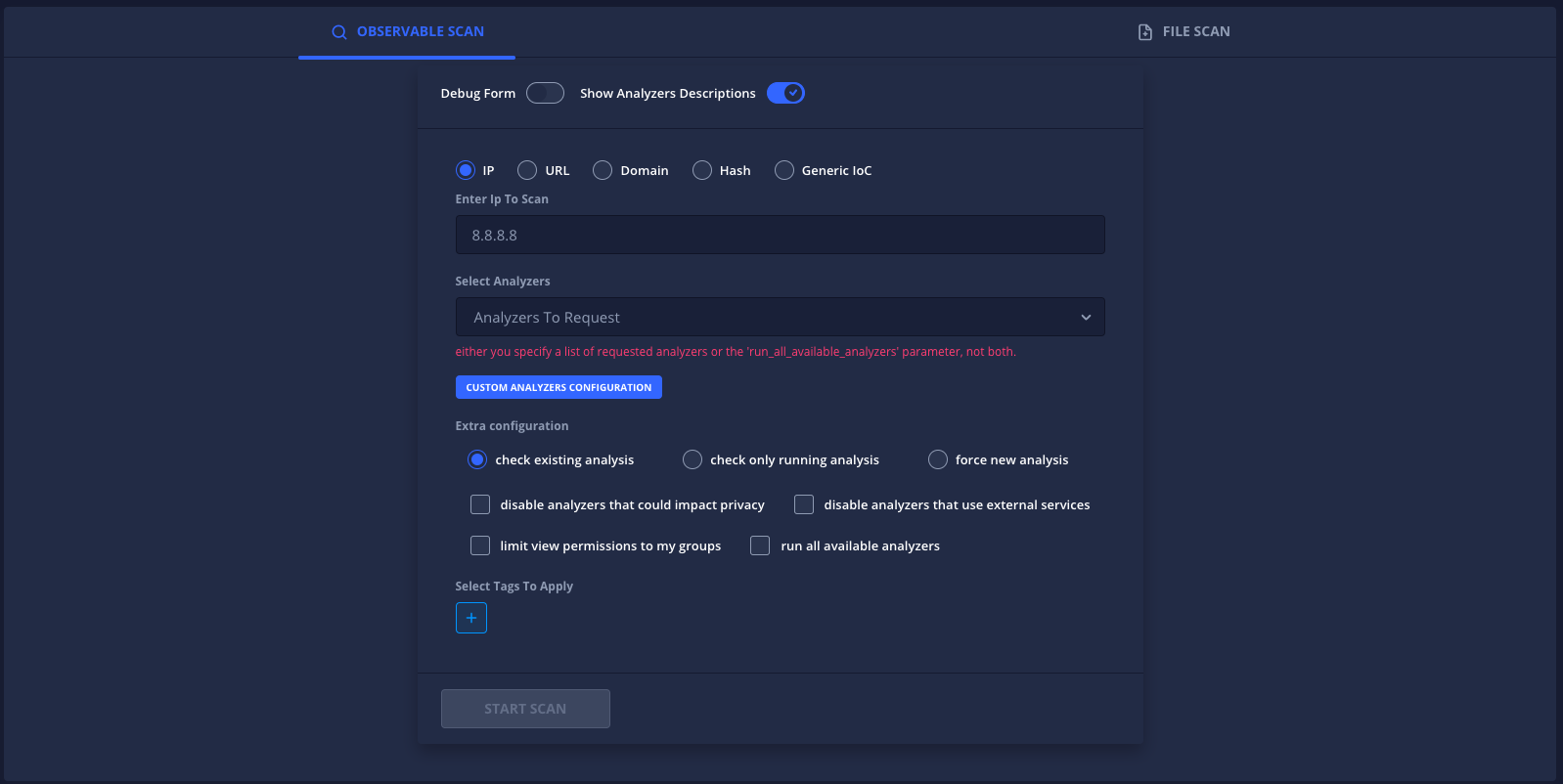Choose the Domain radio option
Image resolution: width=1563 pixels, height=784 pixels.
[x=603, y=170]
